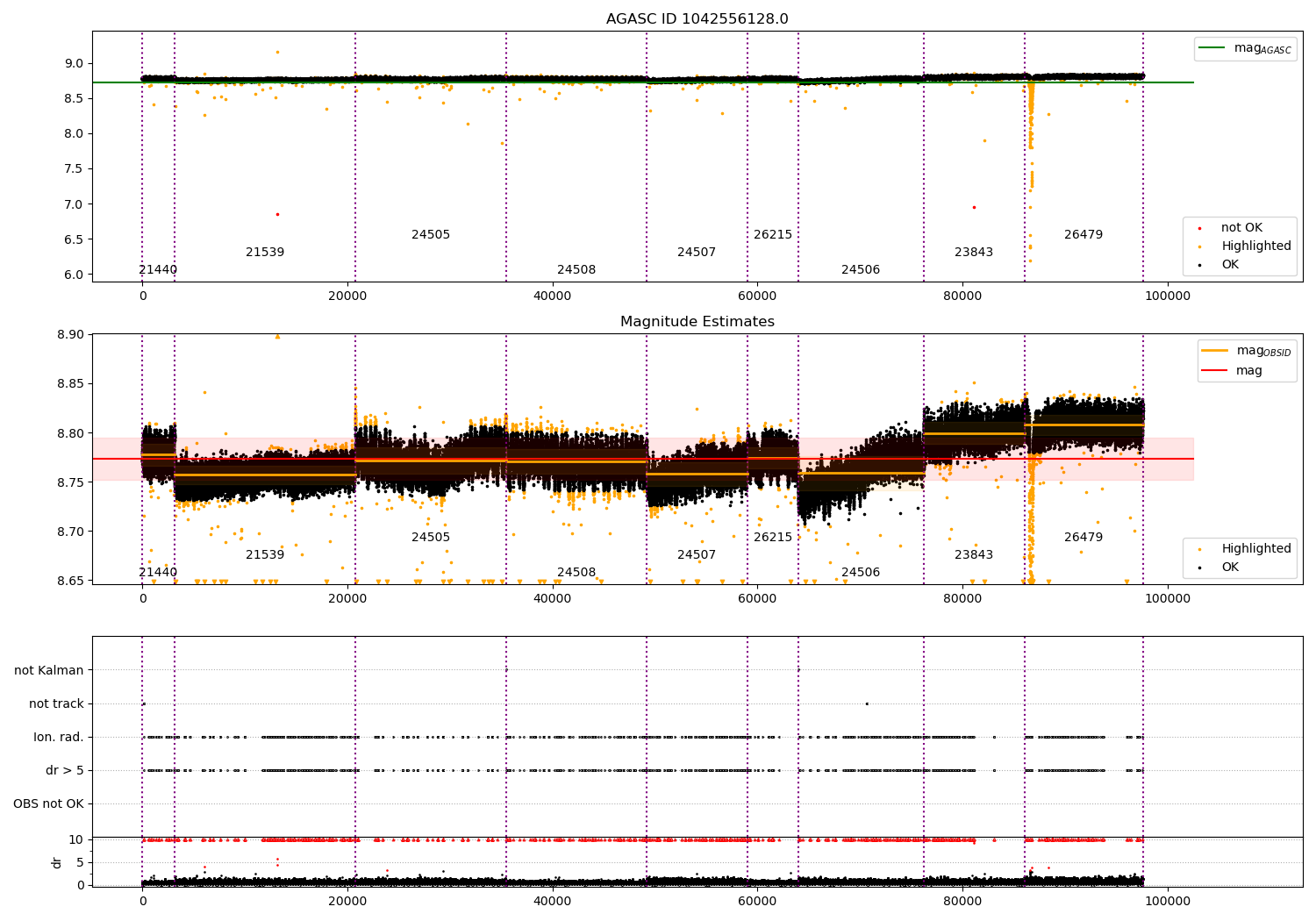1316x921 pixels.
Task: Click x-axis tick 40000 in Magnitude Estimates plot
Action: coord(553,598)
